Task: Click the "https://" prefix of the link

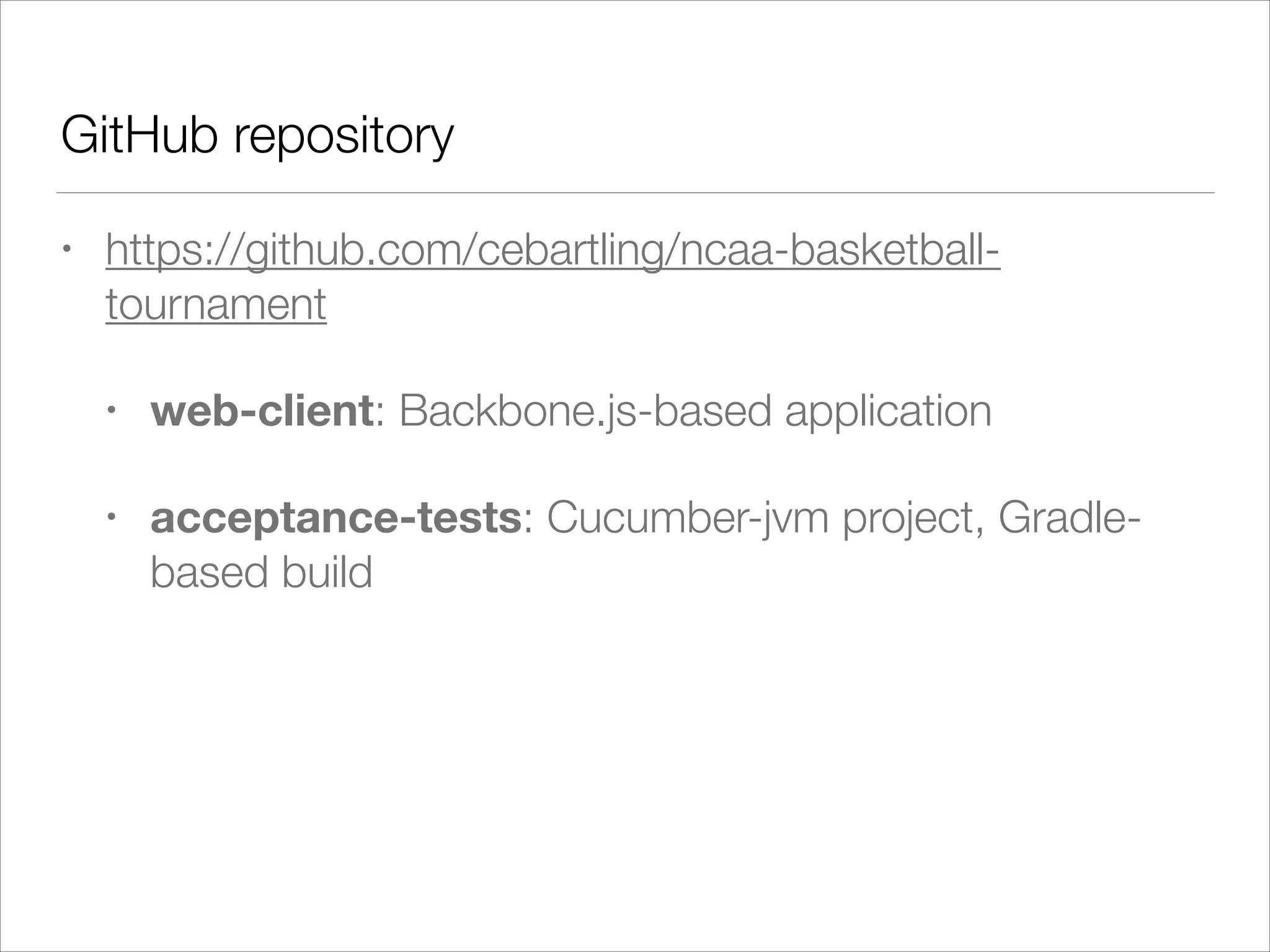Action: click(x=175, y=251)
